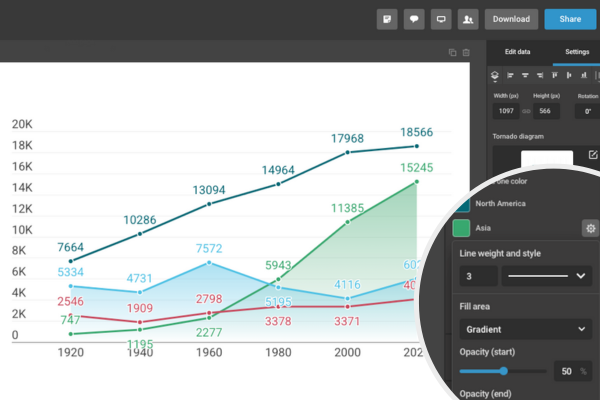600x400 pixels.
Task: Start presentation mode with monitor icon
Action: (441, 19)
